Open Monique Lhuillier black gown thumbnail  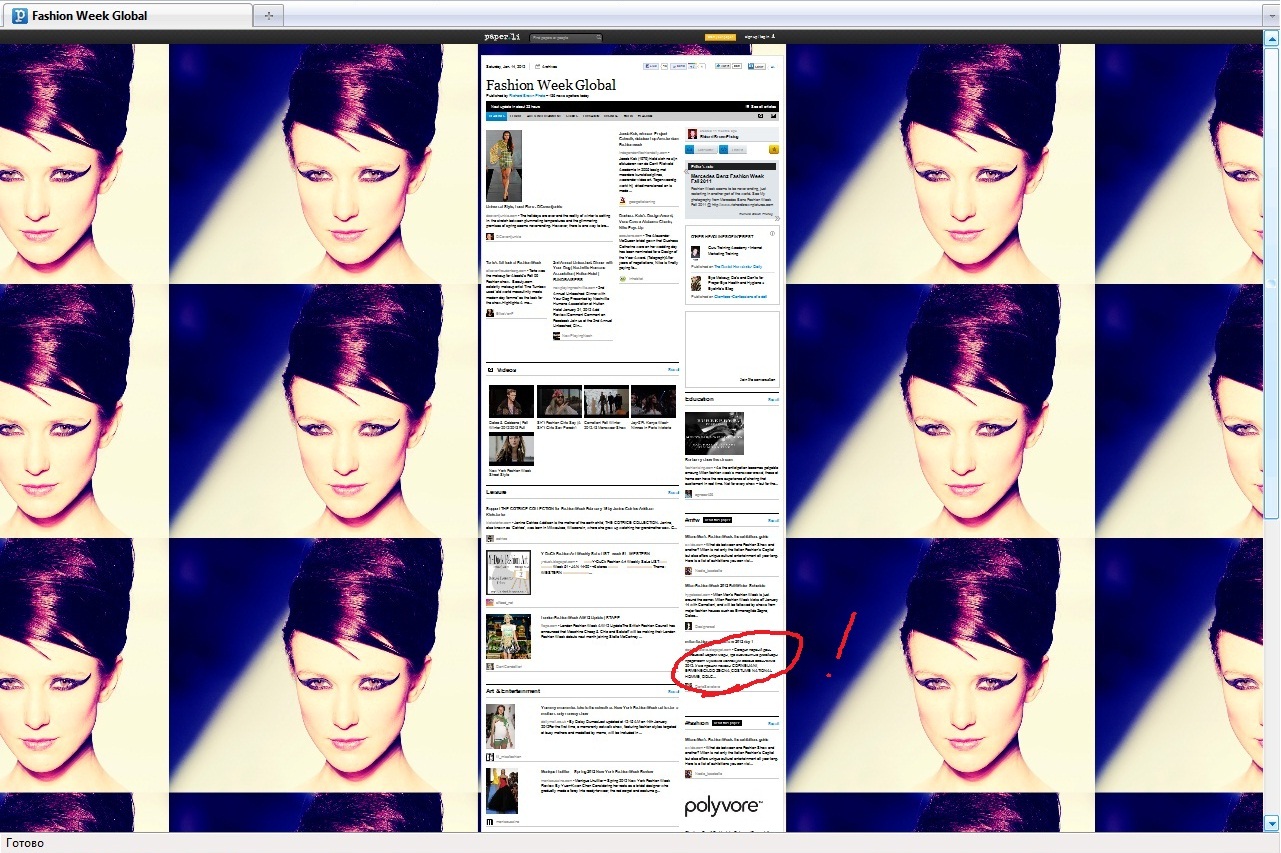click(x=502, y=791)
